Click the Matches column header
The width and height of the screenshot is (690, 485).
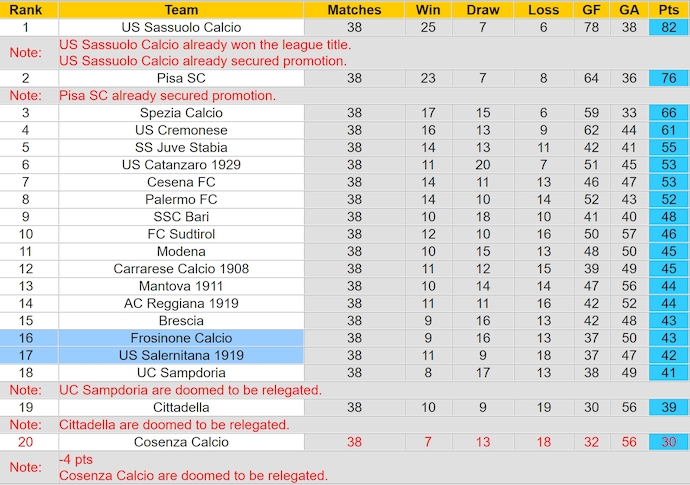354,9
